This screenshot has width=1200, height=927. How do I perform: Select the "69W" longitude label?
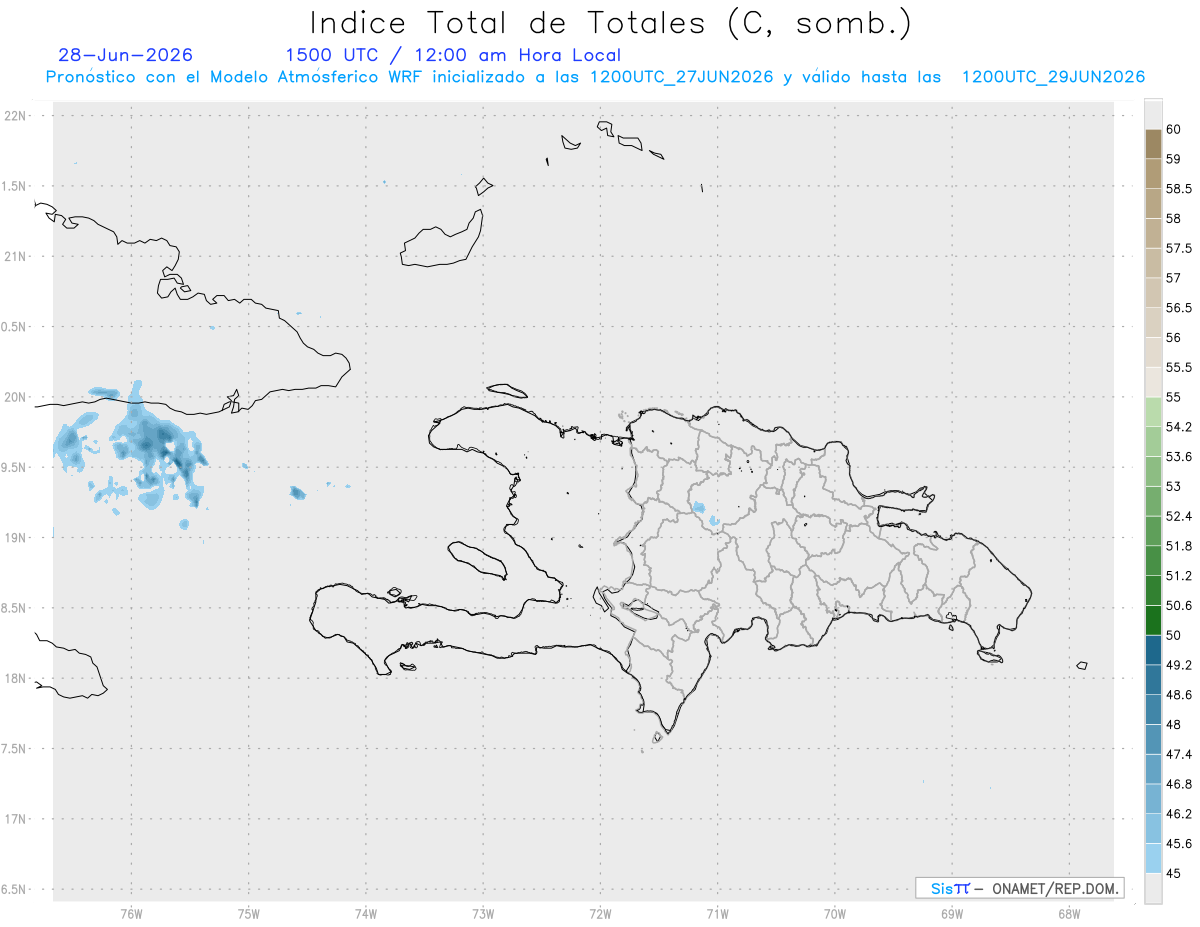(x=951, y=913)
